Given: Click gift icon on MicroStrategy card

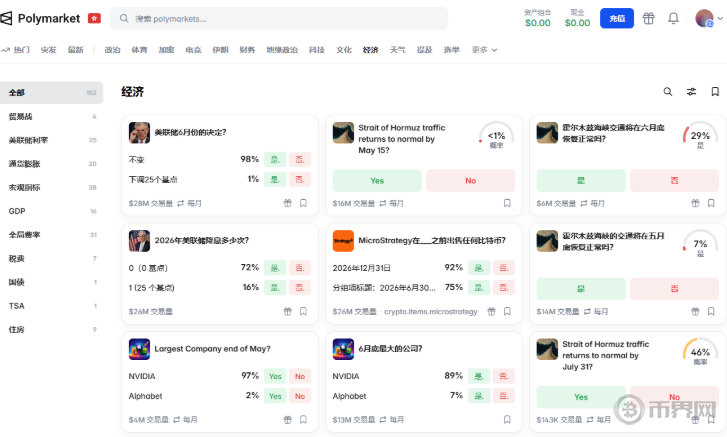Looking at the screenshot, I should (x=491, y=311).
